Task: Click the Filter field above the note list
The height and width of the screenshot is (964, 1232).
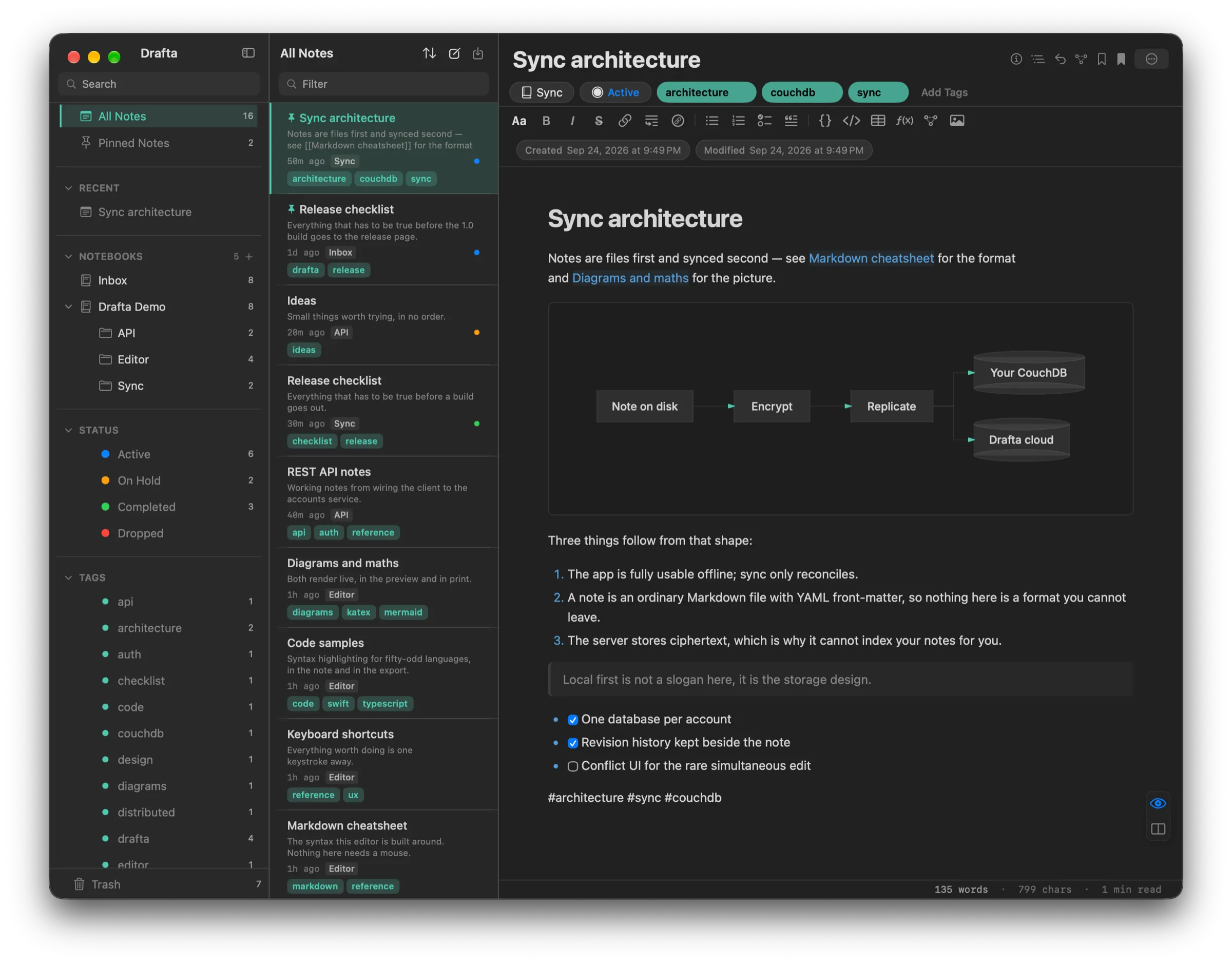Action: click(383, 84)
